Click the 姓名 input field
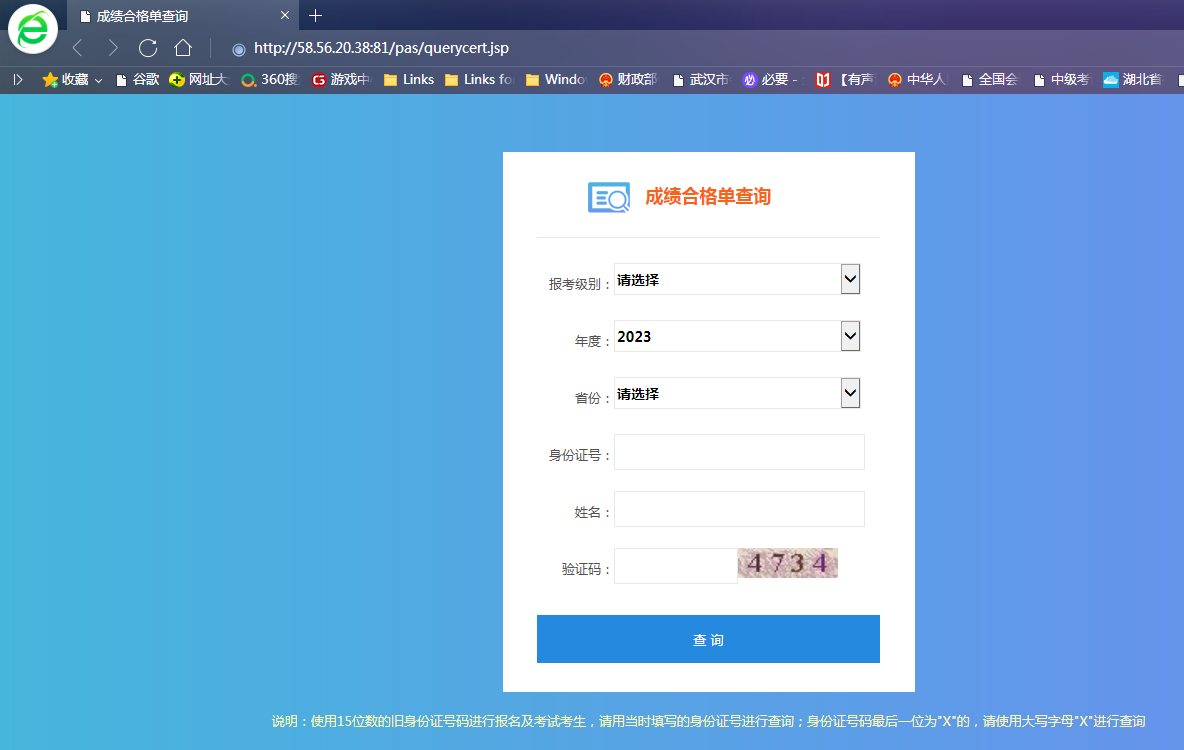This screenshot has height=750, width=1184. click(x=739, y=509)
